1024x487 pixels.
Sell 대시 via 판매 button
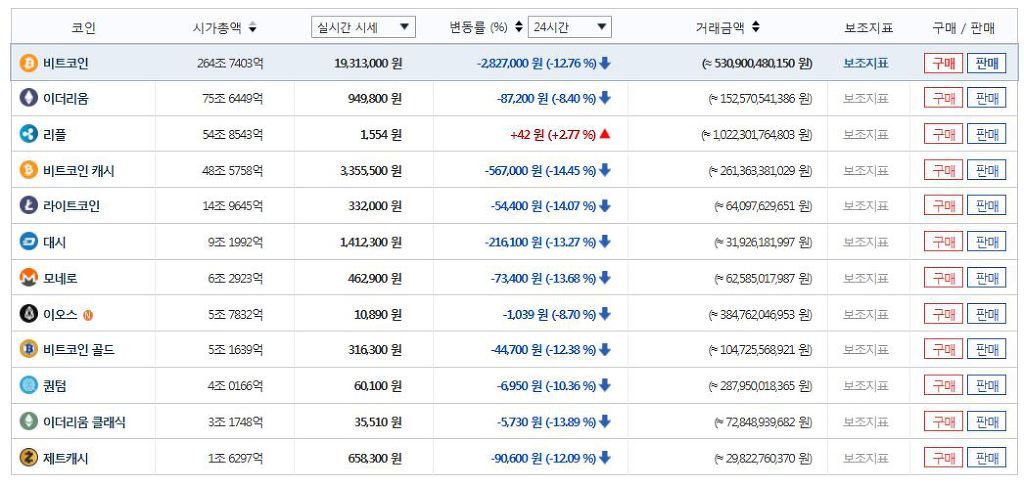[x=986, y=242]
